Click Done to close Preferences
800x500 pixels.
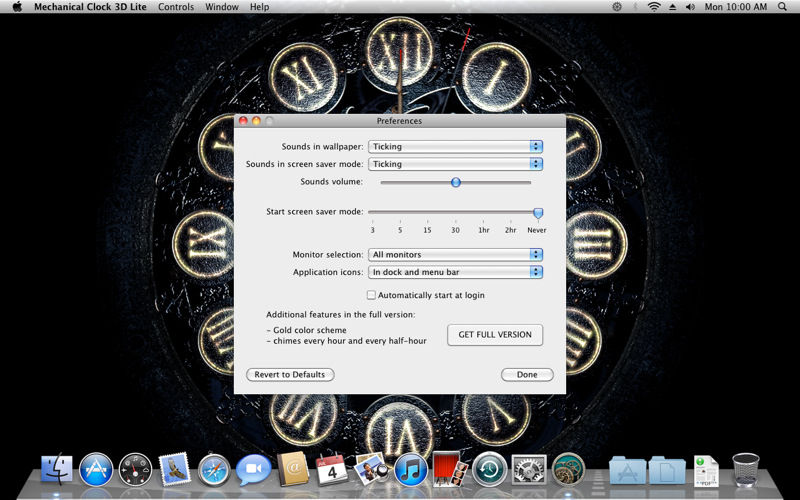527,374
